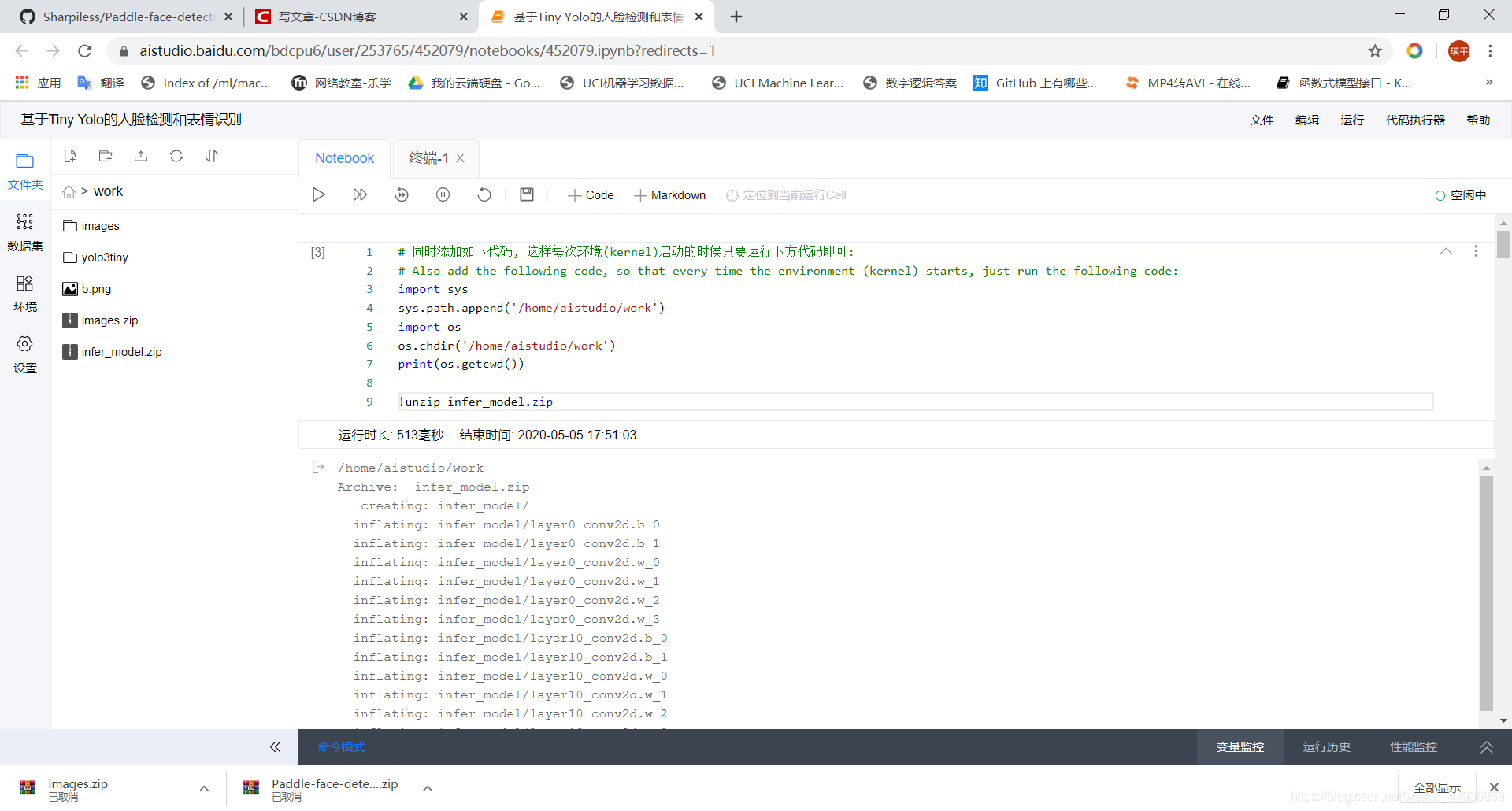
Task: Click the address bar URL
Action: click(428, 51)
